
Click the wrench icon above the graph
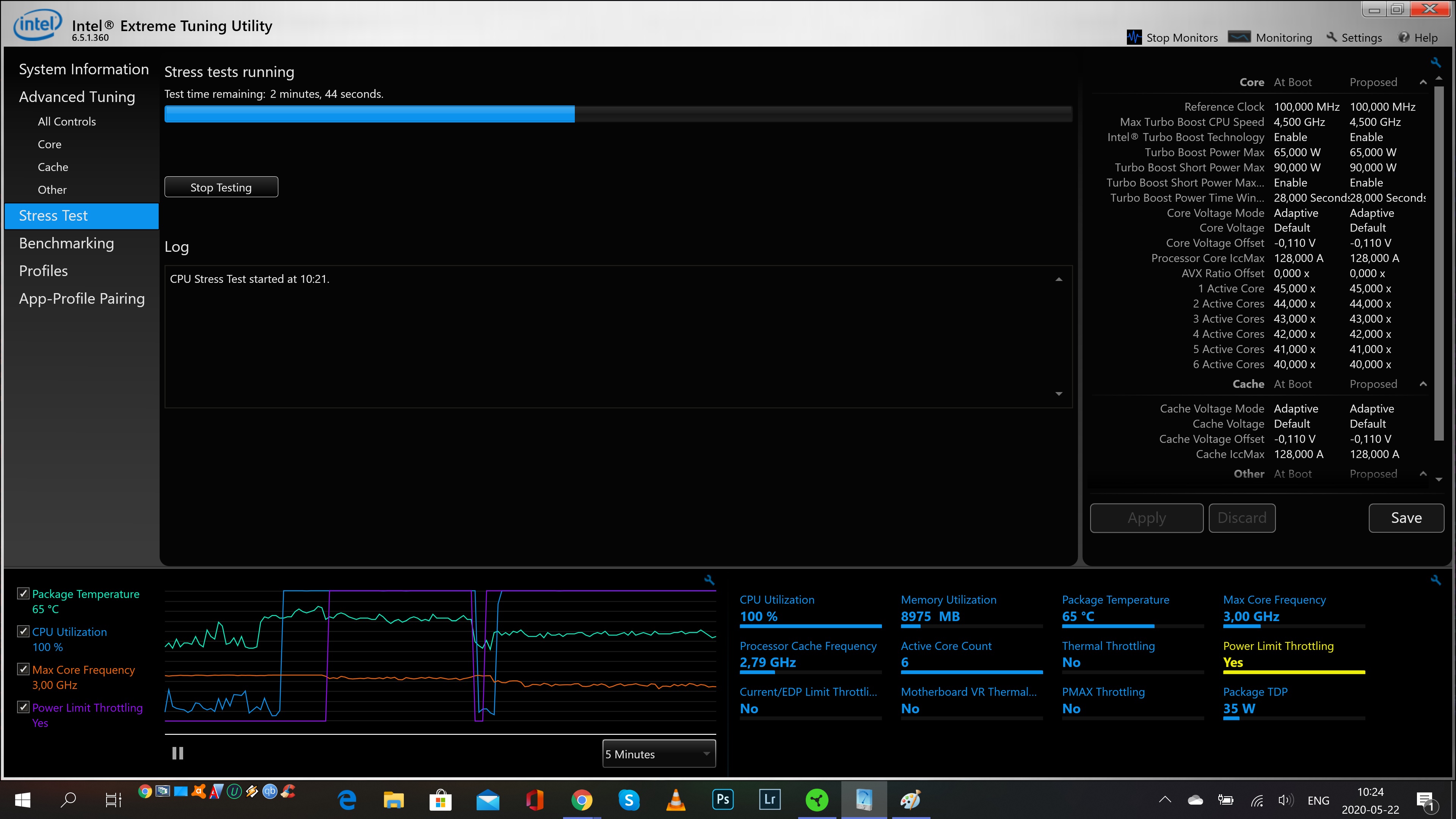(709, 580)
